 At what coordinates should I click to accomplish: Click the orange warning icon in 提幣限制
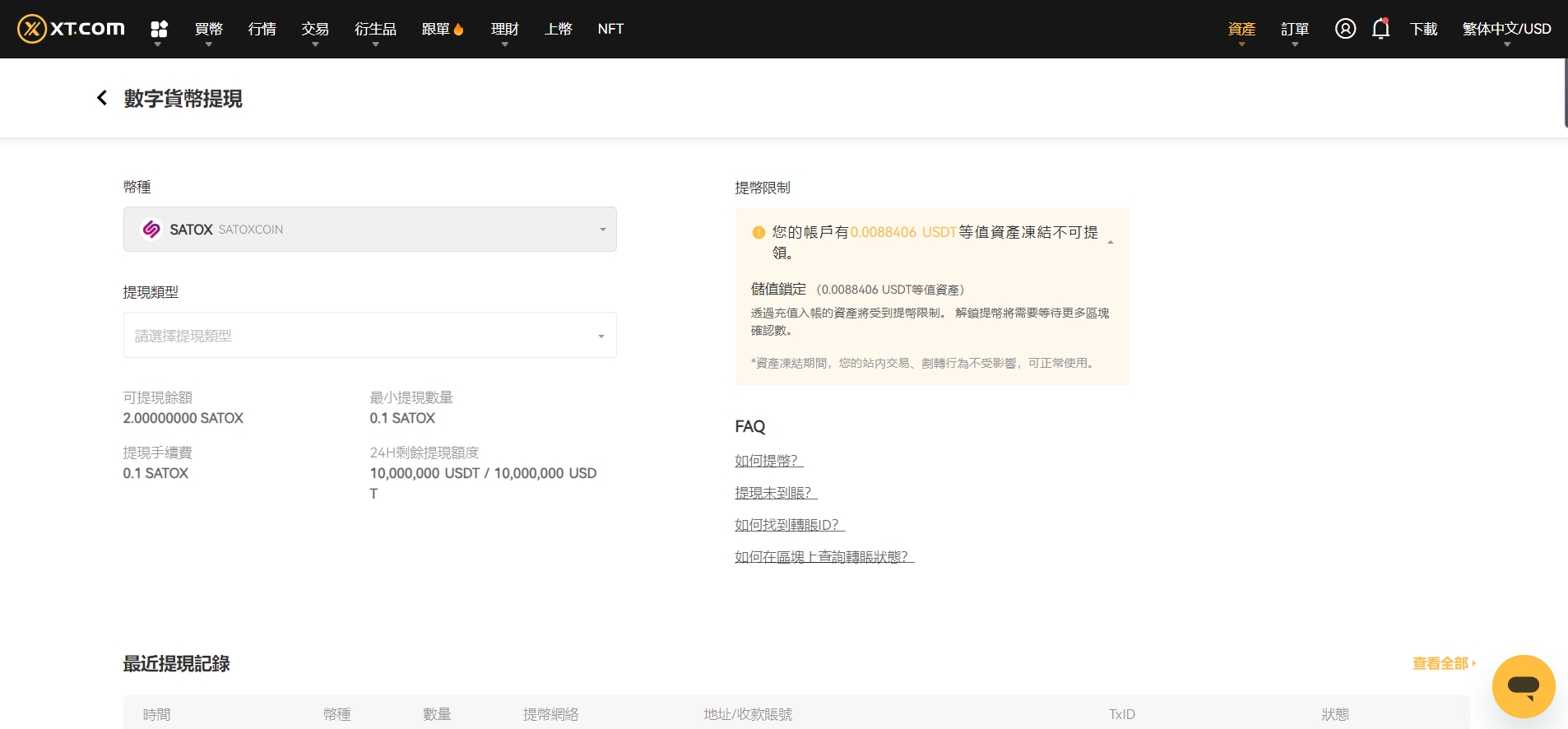(758, 233)
